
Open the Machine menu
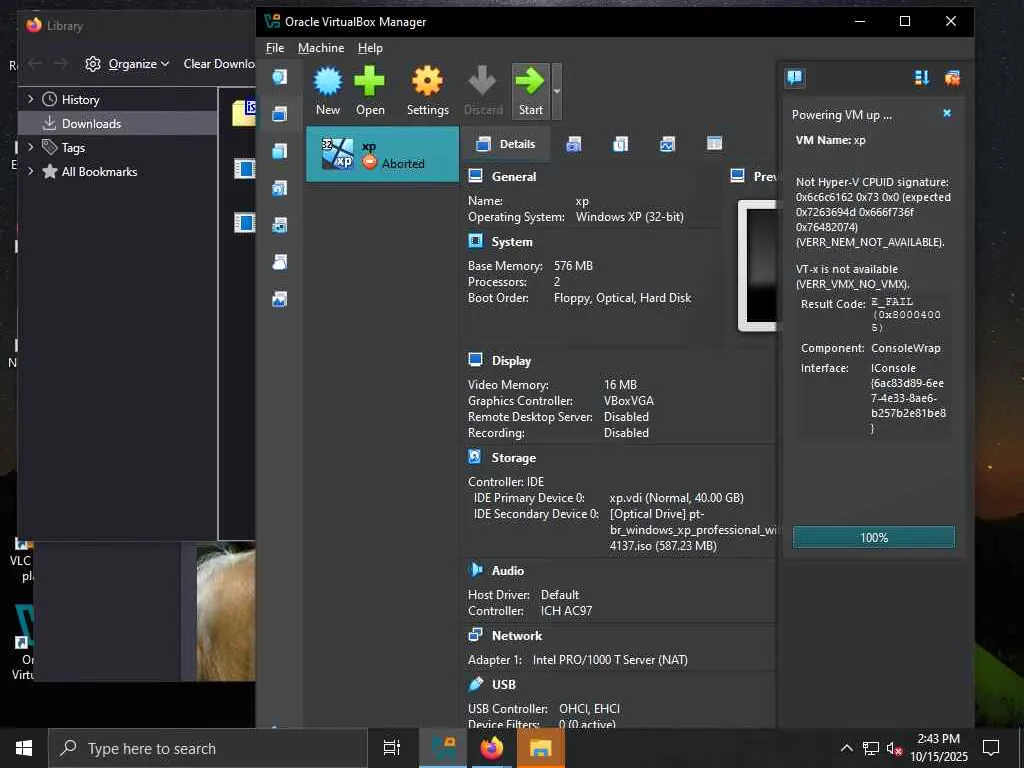point(321,48)
